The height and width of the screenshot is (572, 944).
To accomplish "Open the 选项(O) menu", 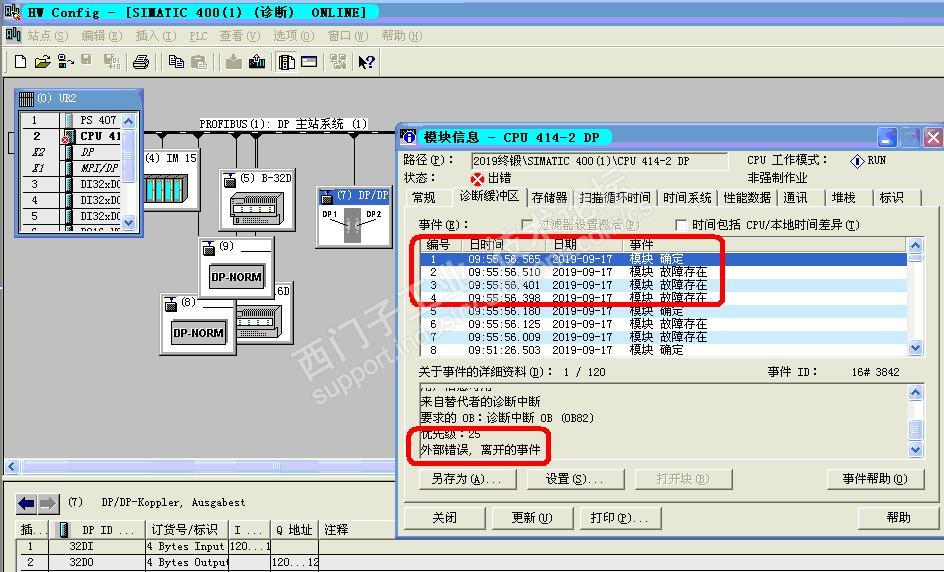I will coord(294,36).
